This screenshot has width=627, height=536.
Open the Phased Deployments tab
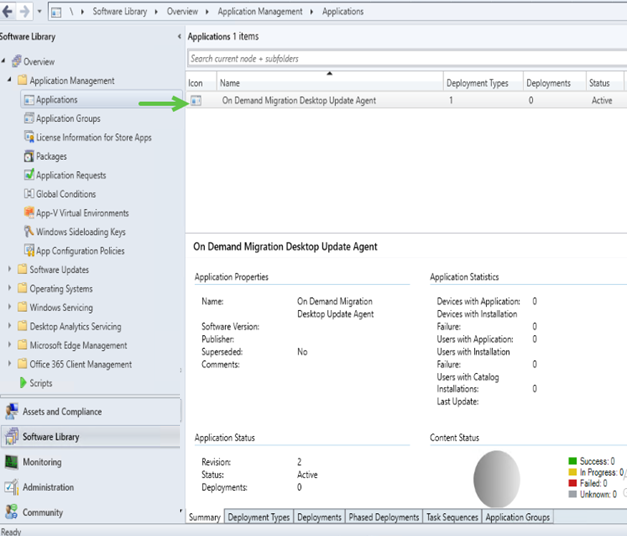click(x=384, y=517)
